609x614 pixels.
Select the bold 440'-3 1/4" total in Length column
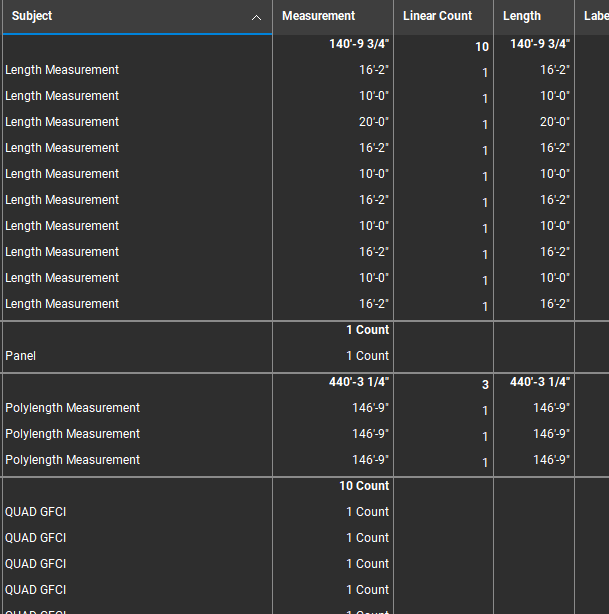pyautogui.click(x=540, y=382)
